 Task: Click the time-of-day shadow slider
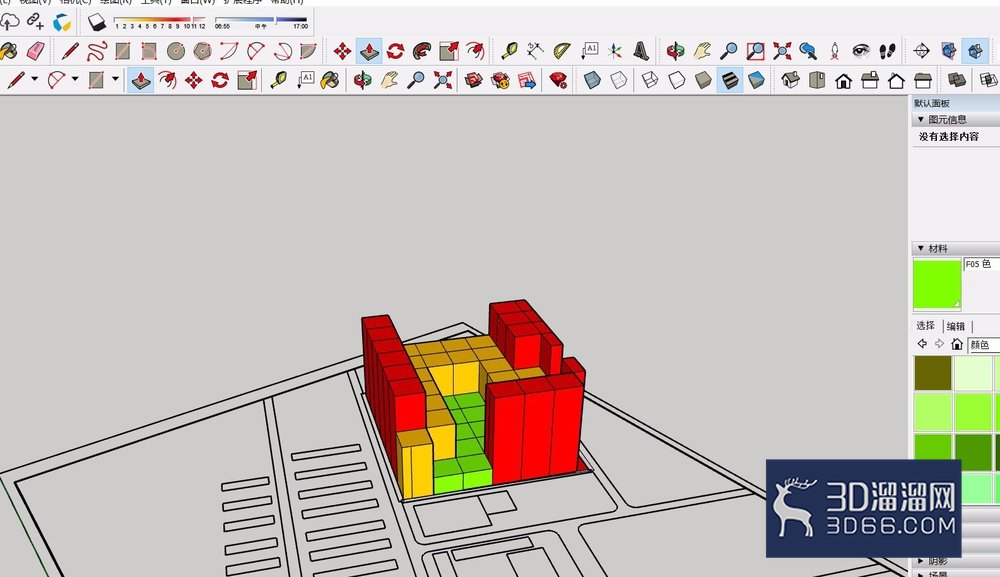click(x=261, y=22)
